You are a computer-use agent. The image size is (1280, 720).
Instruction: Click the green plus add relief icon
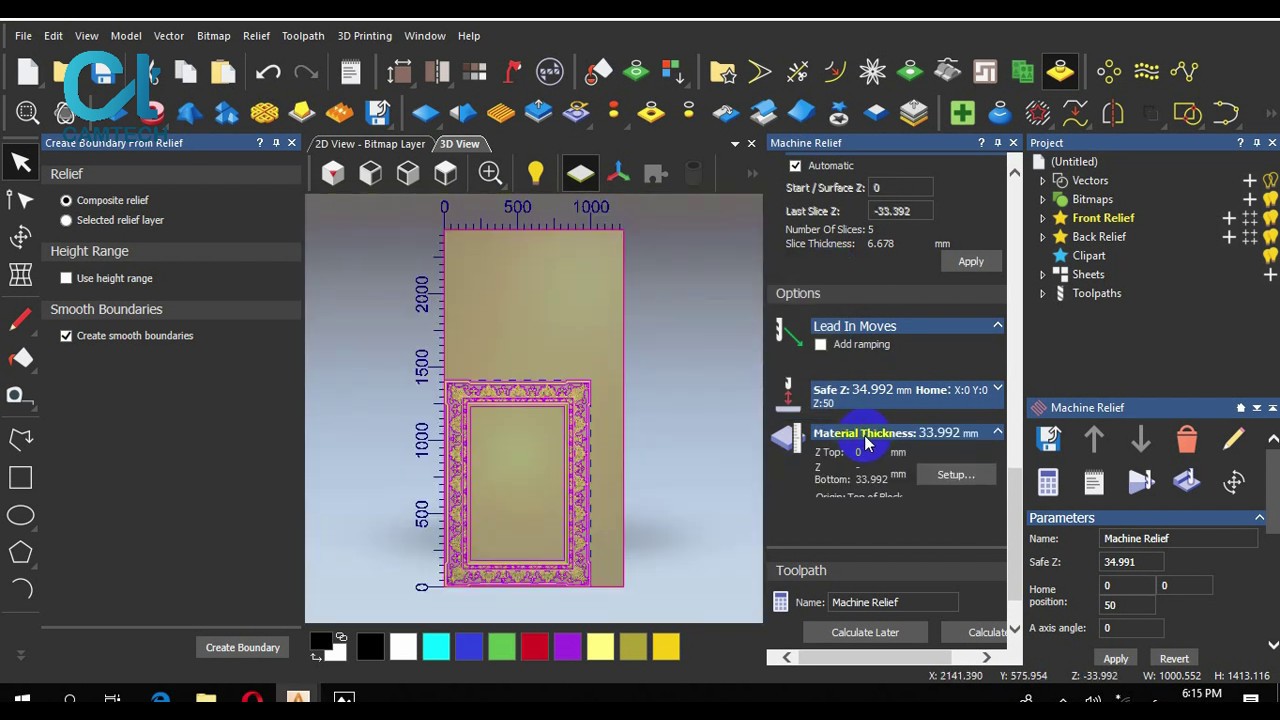(962, 112)
